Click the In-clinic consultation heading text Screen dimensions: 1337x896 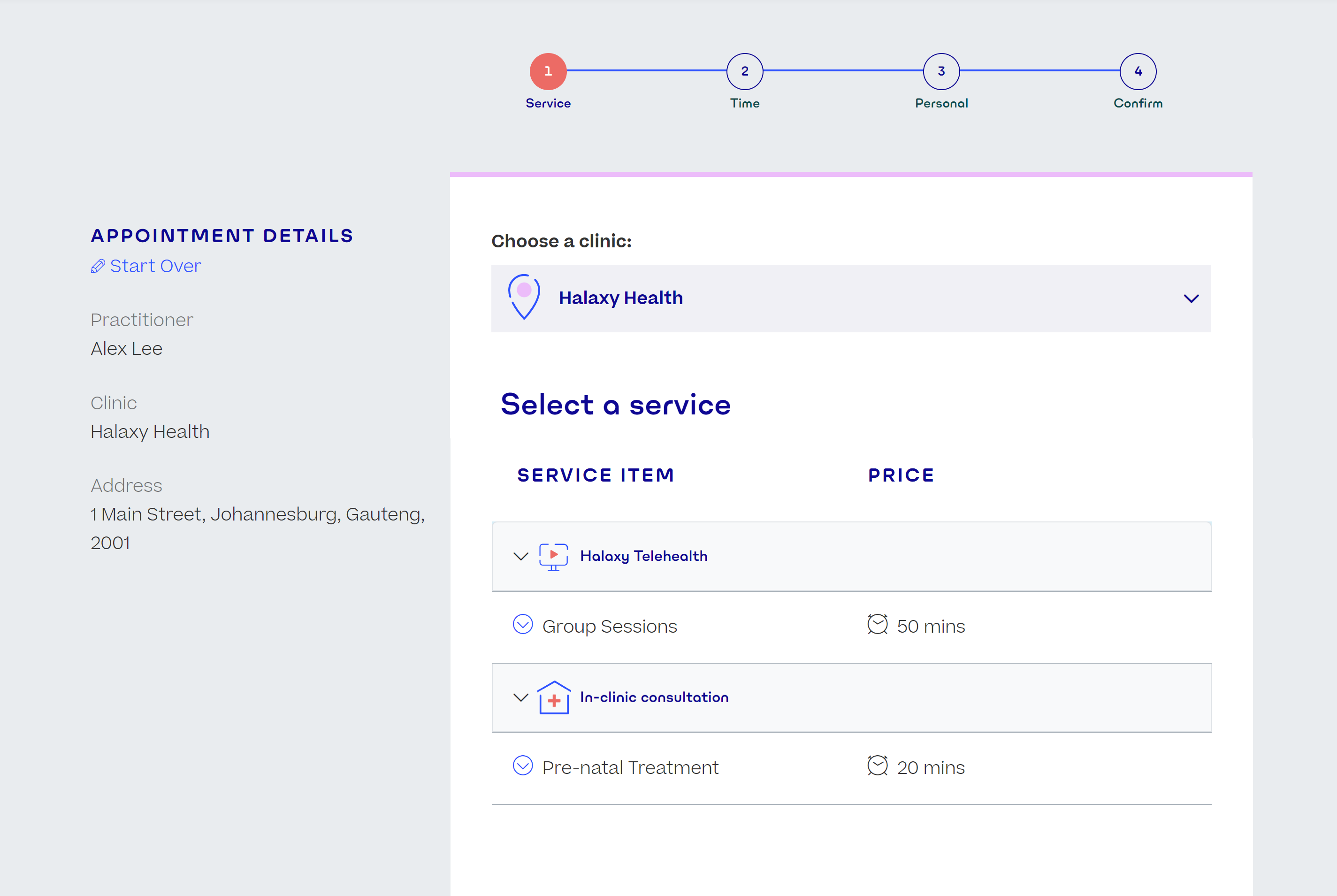654,697
